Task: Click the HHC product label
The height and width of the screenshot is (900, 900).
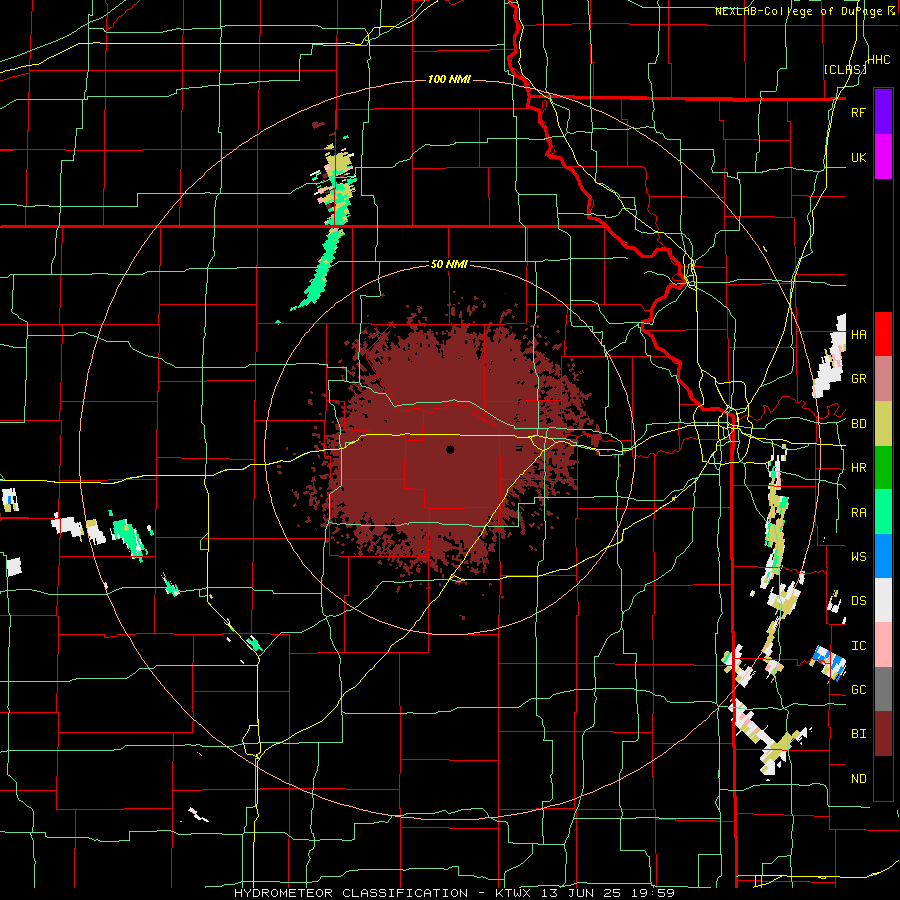Action: pos(879,60)
